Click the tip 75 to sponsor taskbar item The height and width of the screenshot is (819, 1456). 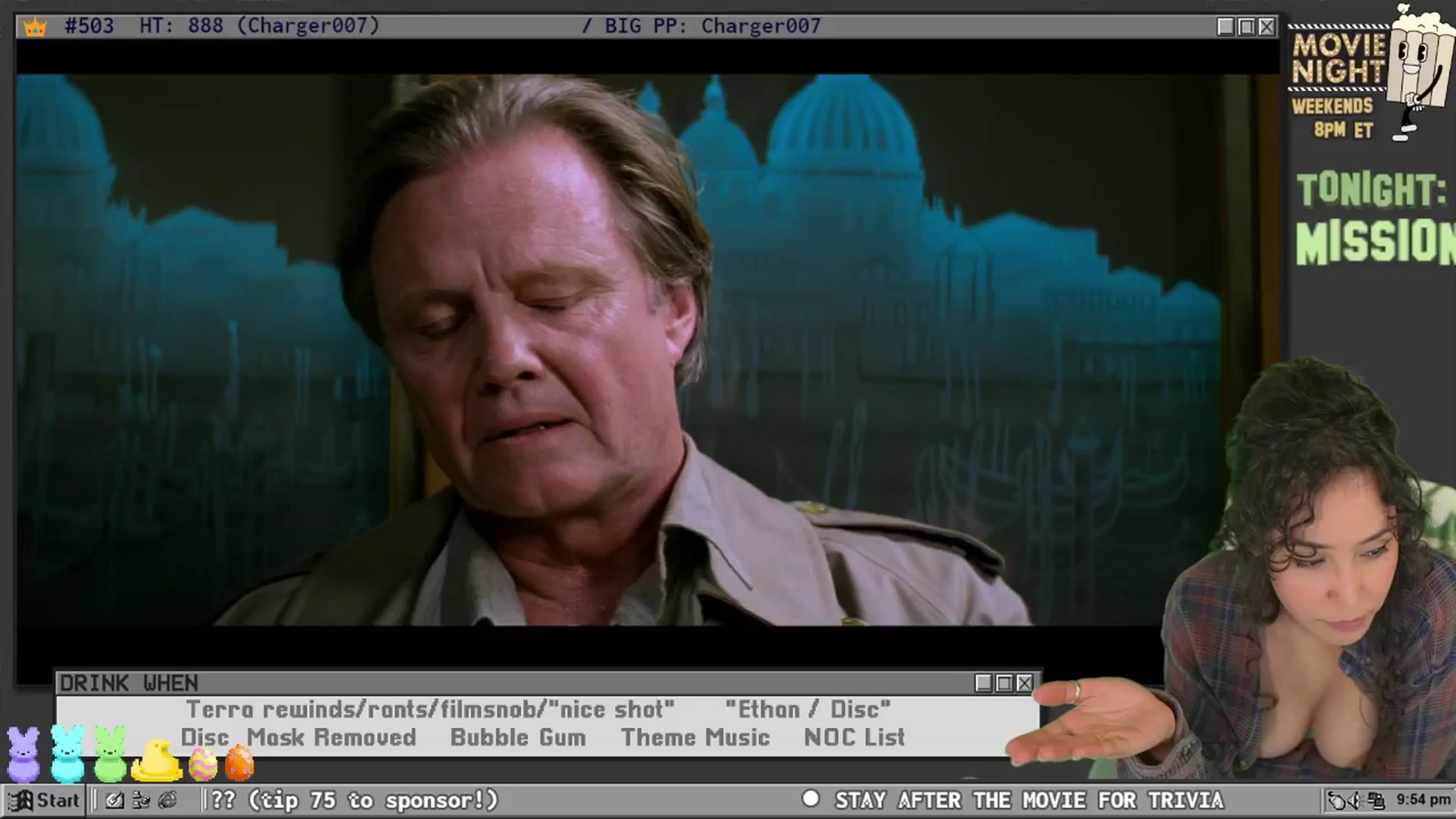354,800
